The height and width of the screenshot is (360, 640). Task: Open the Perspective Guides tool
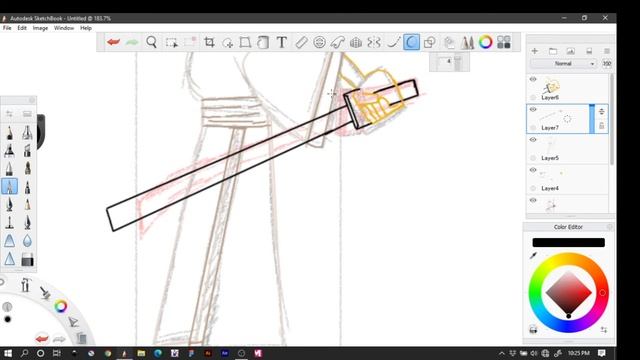coord(356,42)
